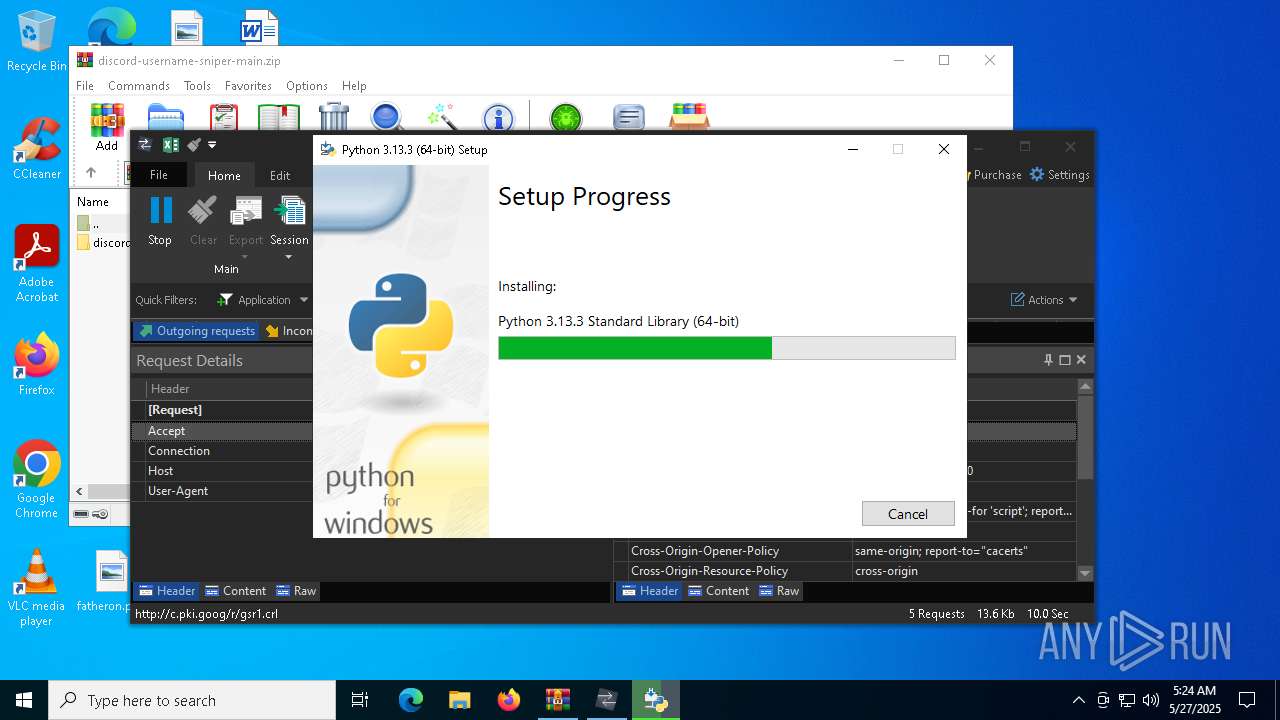The height and width of the screenshot is (720, 1280).
Task: Click the Type here to search box
Action: (x=192, y=700)
